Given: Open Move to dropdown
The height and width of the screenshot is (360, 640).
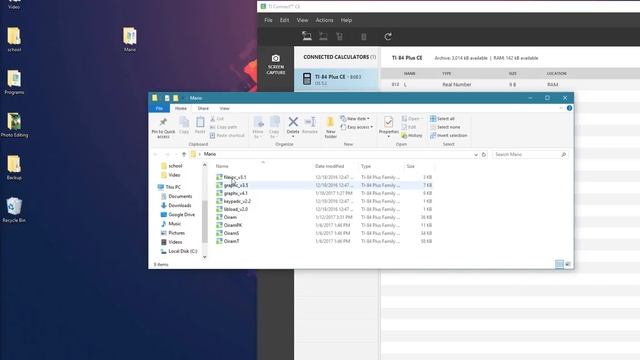Looking at the screenshot, I should click(x=258, y=127).
